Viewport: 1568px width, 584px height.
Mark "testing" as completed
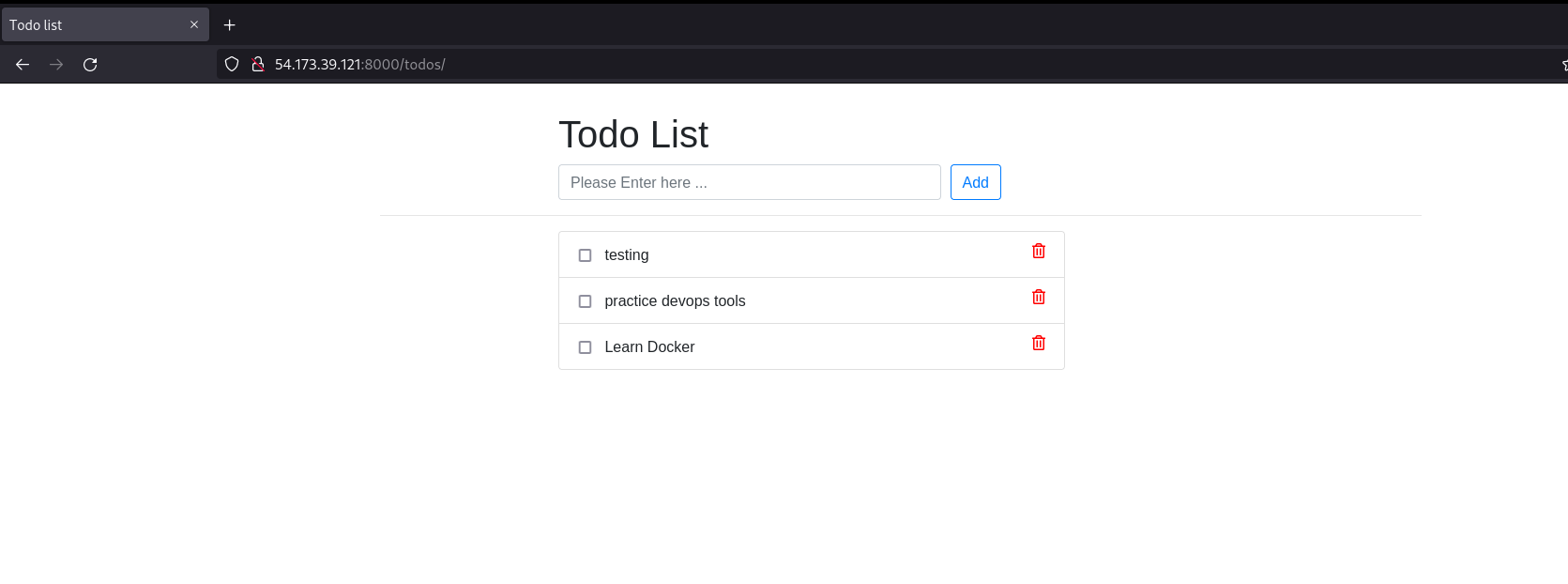585,254
